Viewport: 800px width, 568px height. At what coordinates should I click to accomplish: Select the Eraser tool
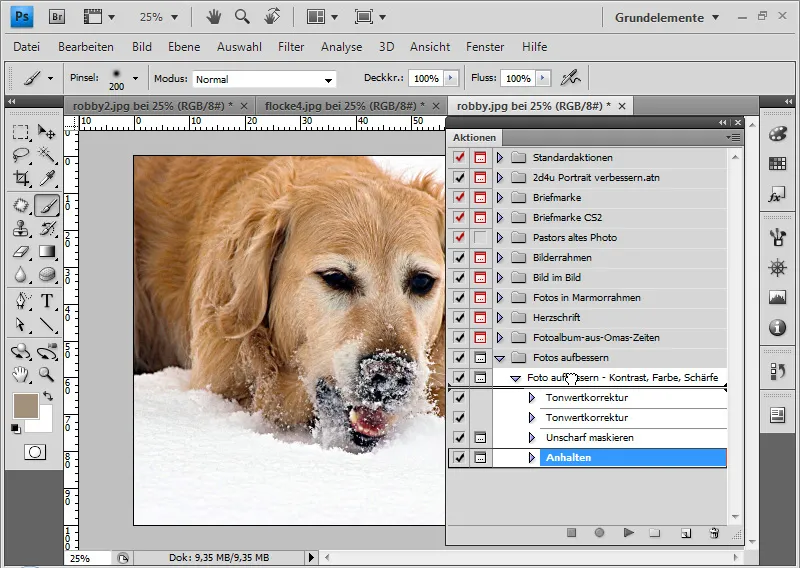pyautogui.click(x=20, y=251)
